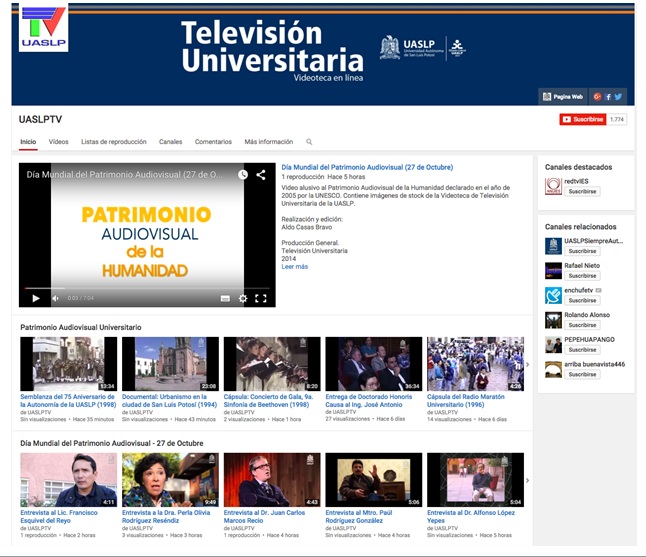Subscribe to UASLPSiempreAut channel
The width and height of the screenshot is (646, 557).
click(583, 251)
